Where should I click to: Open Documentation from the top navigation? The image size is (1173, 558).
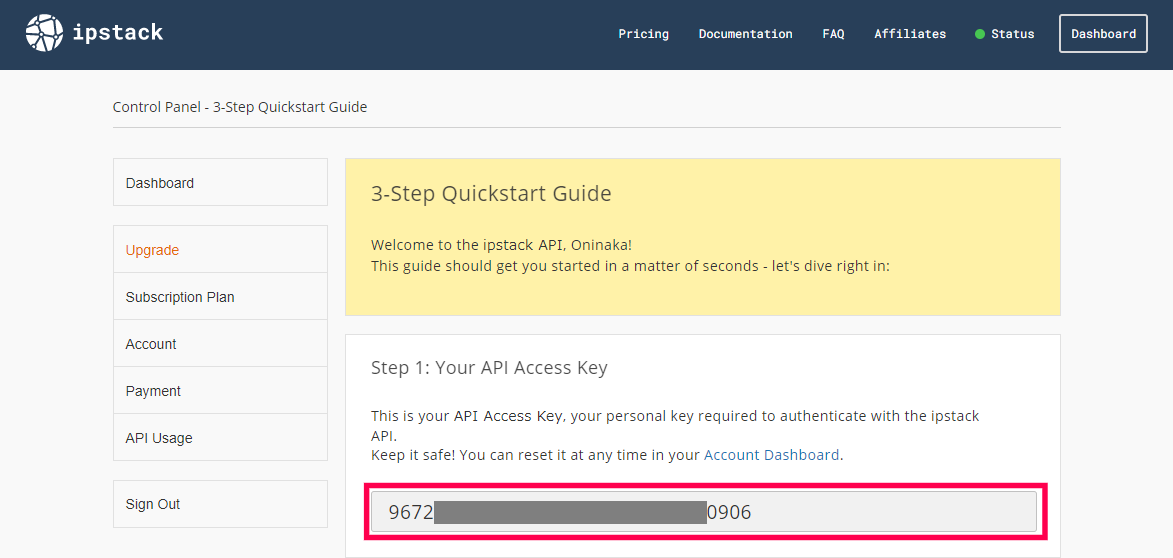click(x=745, y=34)
